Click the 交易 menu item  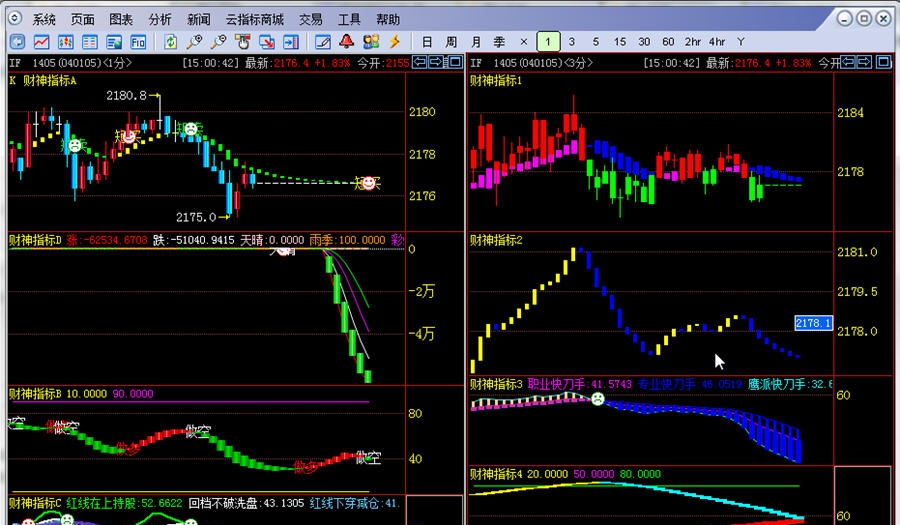pos(310,20)
